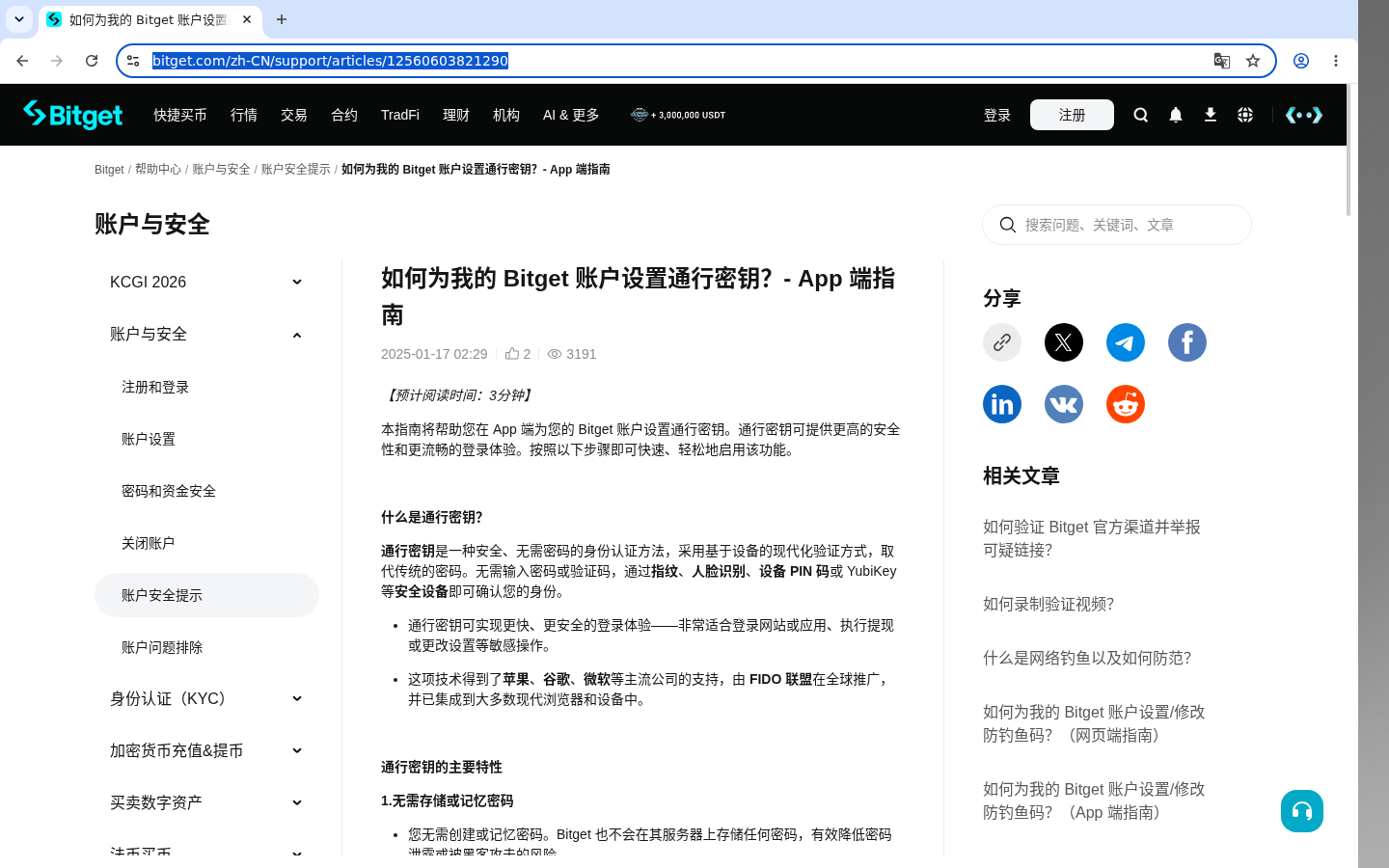This screenshot has width=1389, height=868.
Task: Bookmark this page with star icon
Action: point(1253,61)
